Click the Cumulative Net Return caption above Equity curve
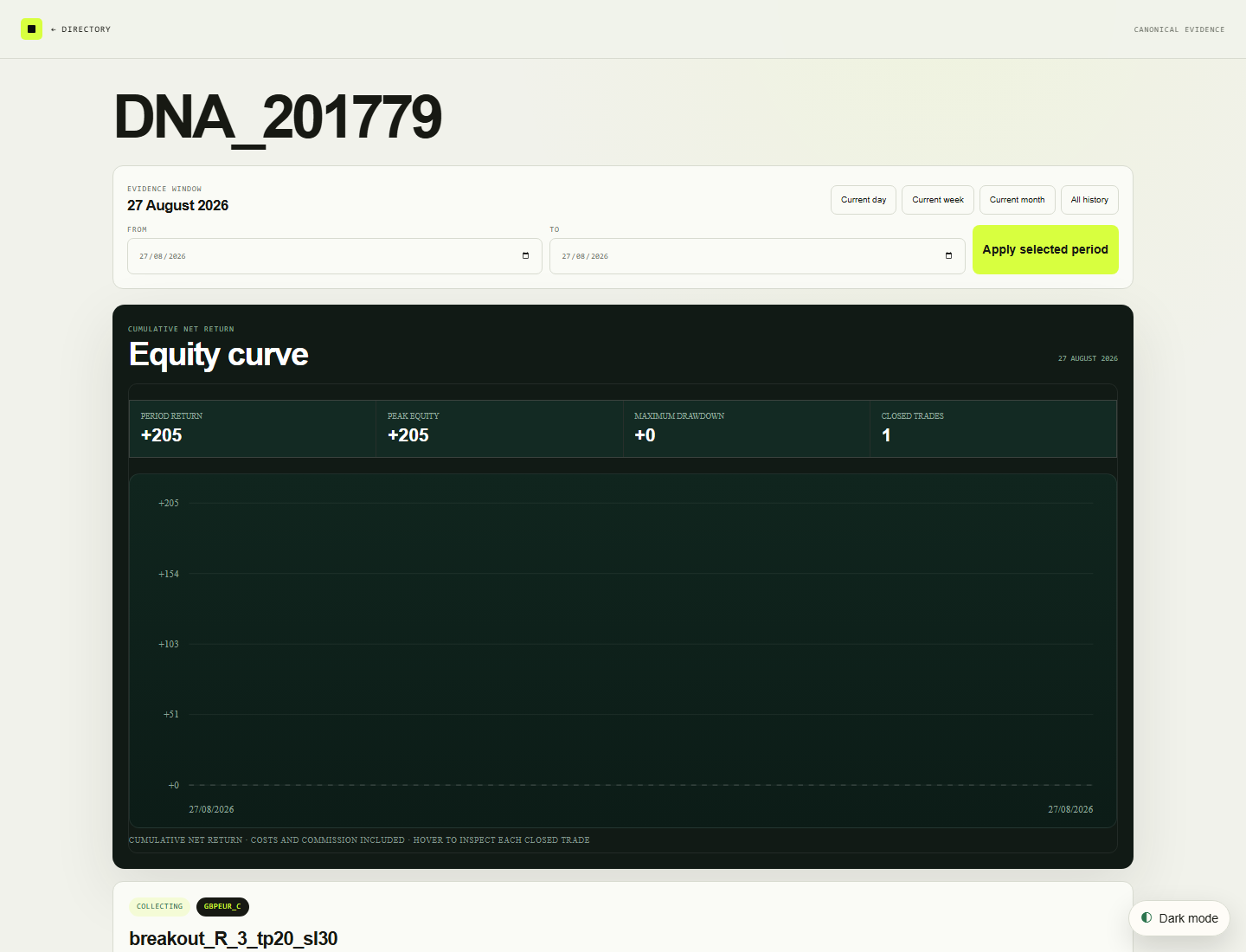The width and height of the screenshot is (1246, 952). [181, 329]
